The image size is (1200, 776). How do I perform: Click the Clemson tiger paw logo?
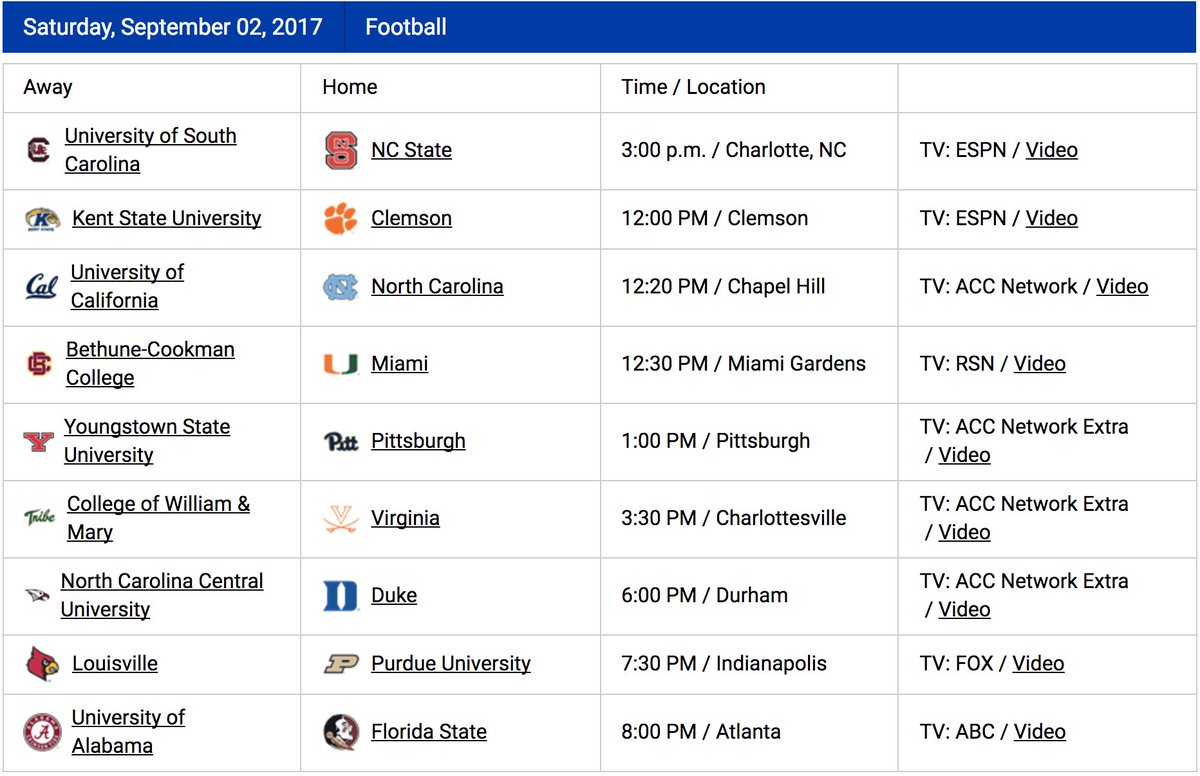[340, 218]
